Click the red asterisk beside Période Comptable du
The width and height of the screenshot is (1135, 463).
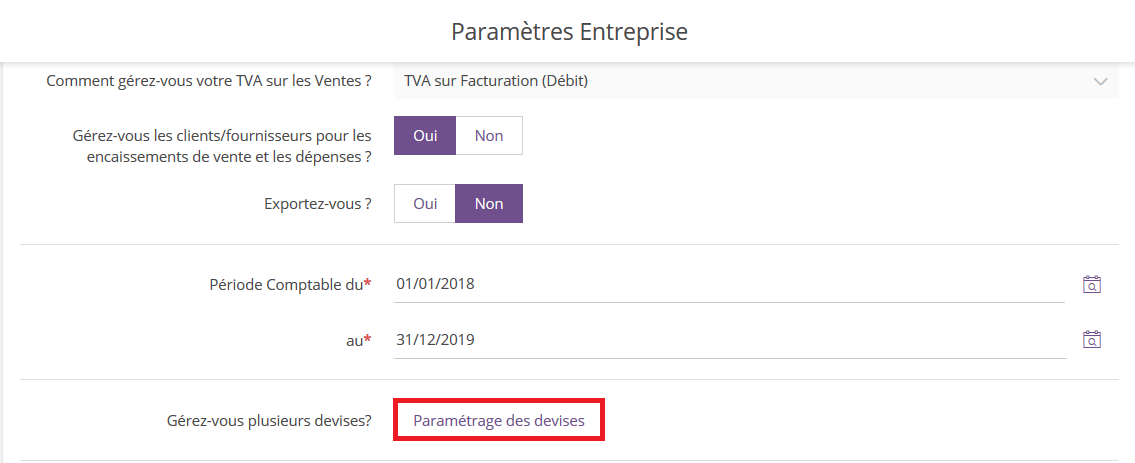click(x=368, y=281)
